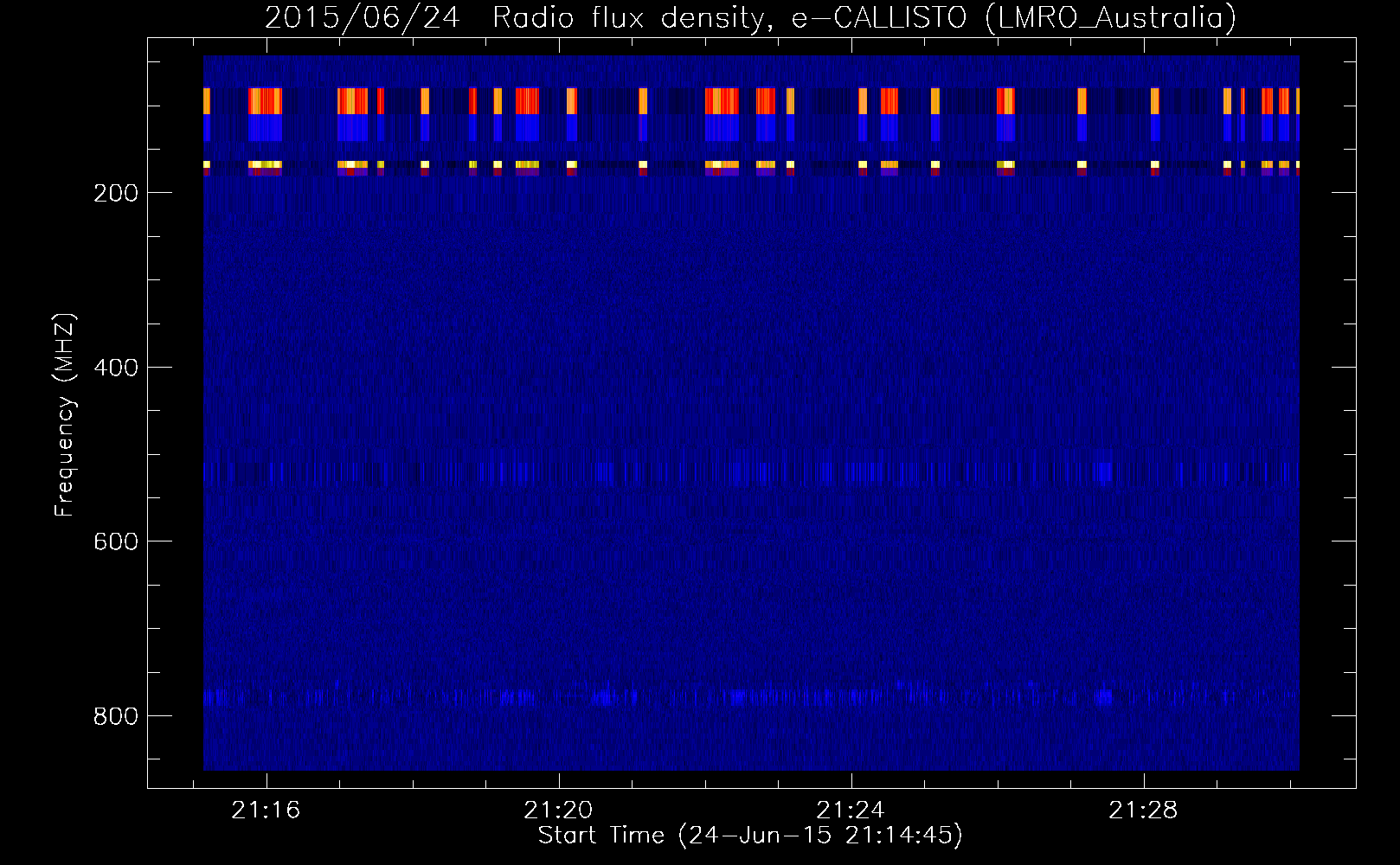The width and height of the screenshot is (1400, 865).
Task: Select the '800' frequency tick label
Action: click(115, 716)
